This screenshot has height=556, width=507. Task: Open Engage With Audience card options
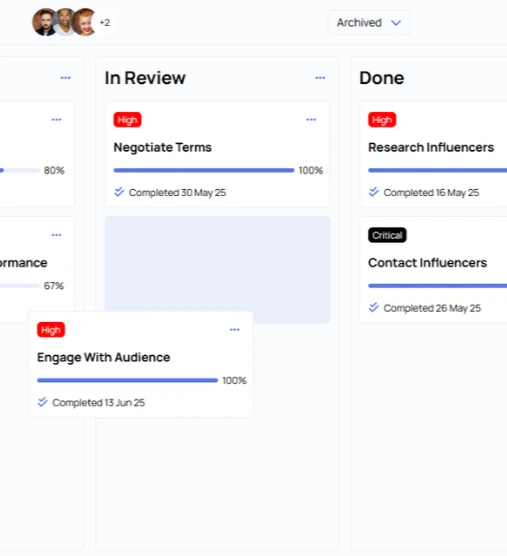click(x=234, y=330)
